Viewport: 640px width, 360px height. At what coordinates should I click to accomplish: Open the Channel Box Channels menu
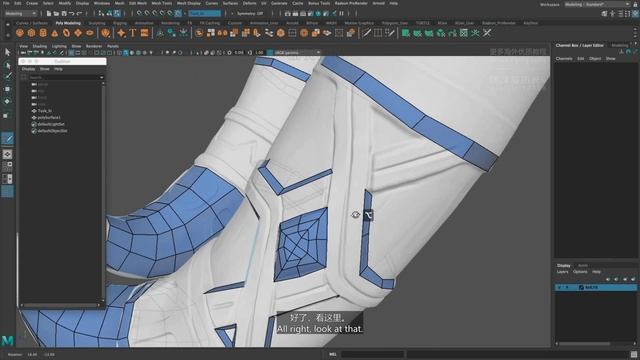564,59
